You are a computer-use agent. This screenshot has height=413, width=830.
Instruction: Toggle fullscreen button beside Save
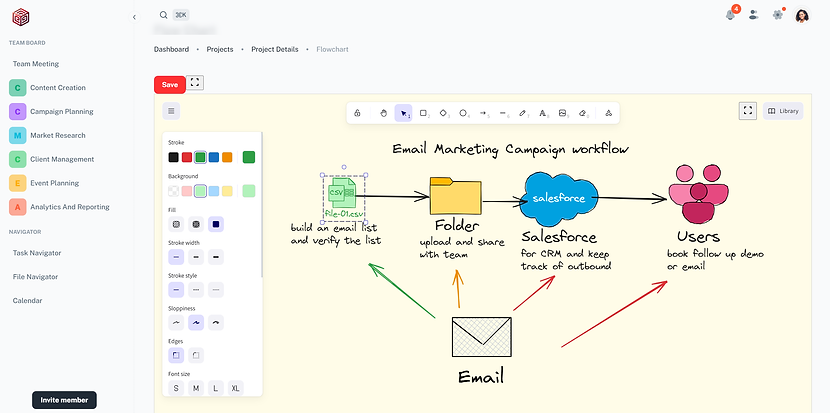(x=195, y=83)
